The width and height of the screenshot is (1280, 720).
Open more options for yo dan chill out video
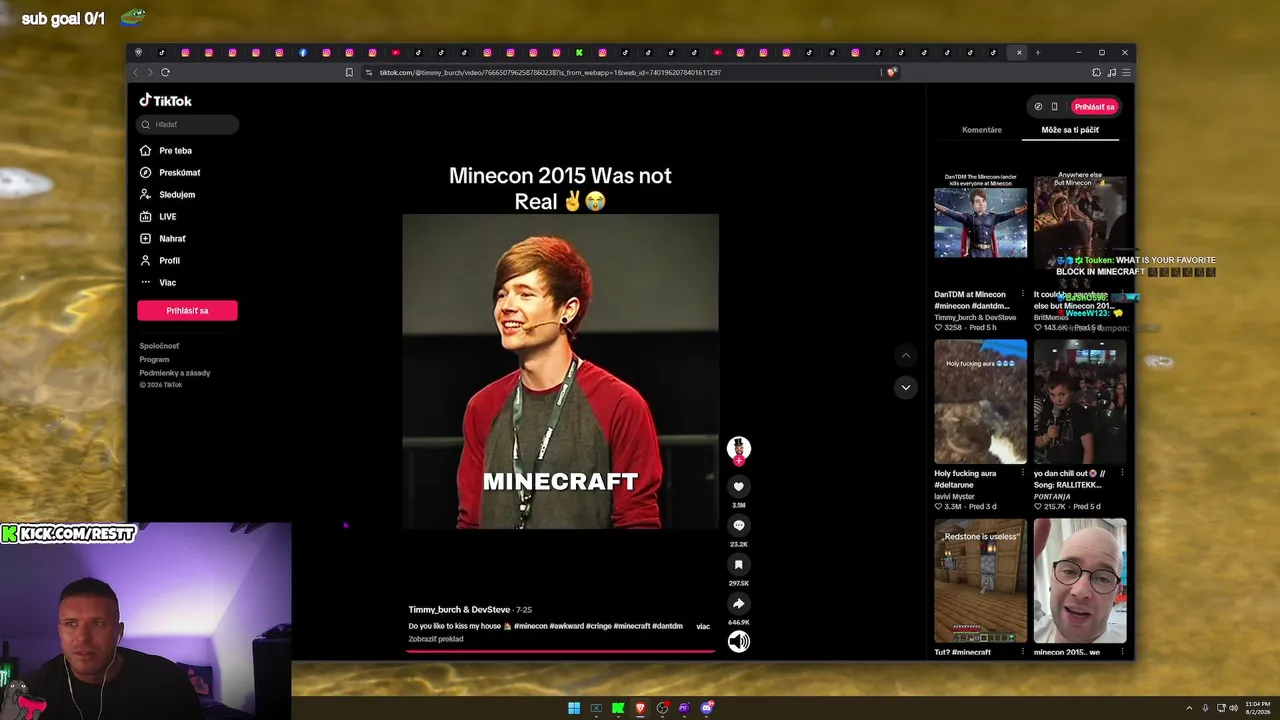[1121, 474]
